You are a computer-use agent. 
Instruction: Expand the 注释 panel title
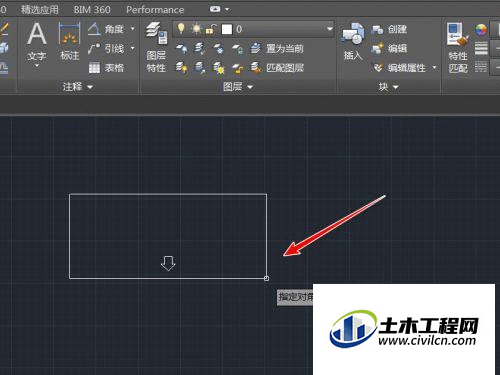tap(78, 87)
